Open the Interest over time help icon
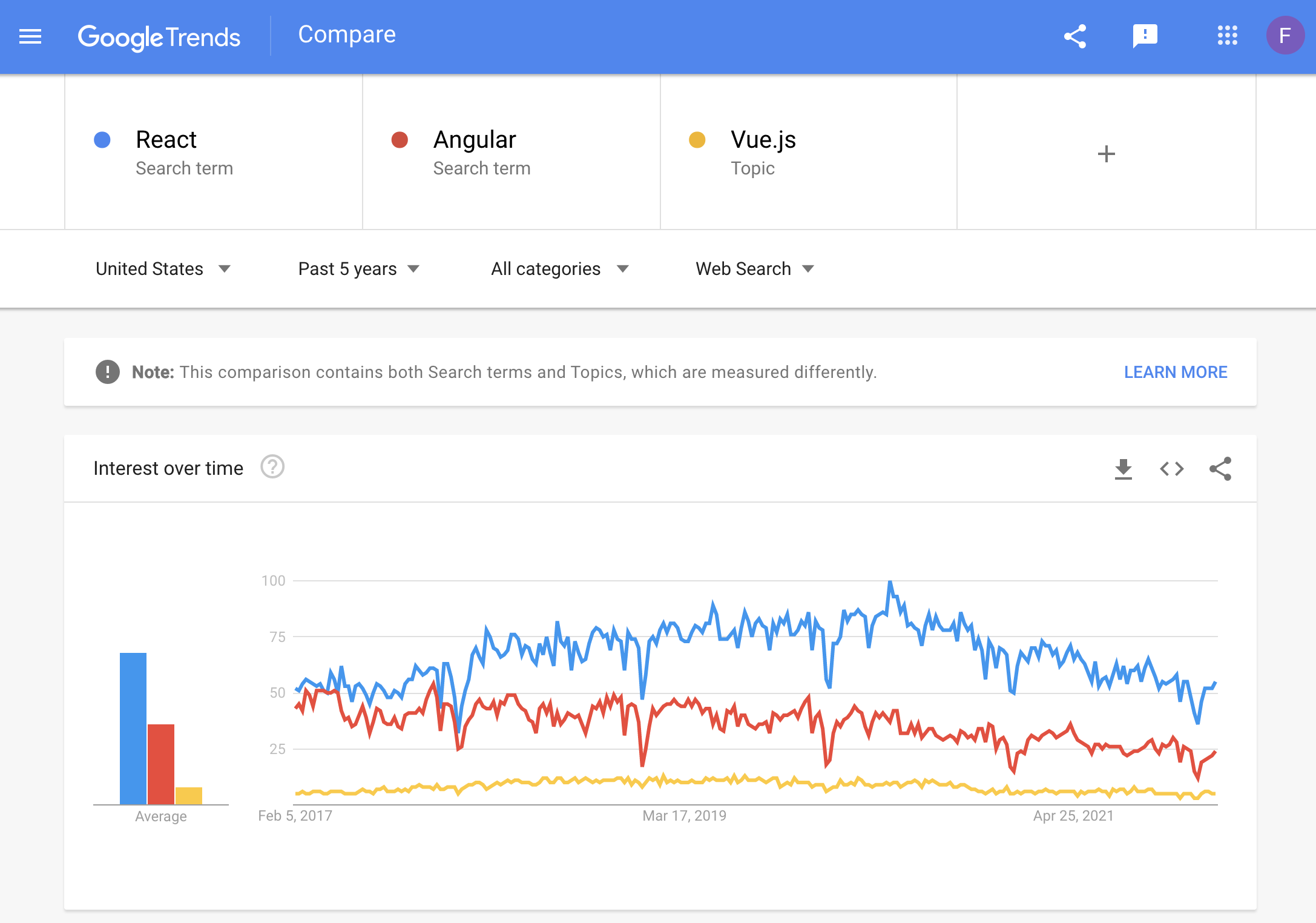This screenshot has width=1316, height=923. pyautogui.click(x=272, y=468)
